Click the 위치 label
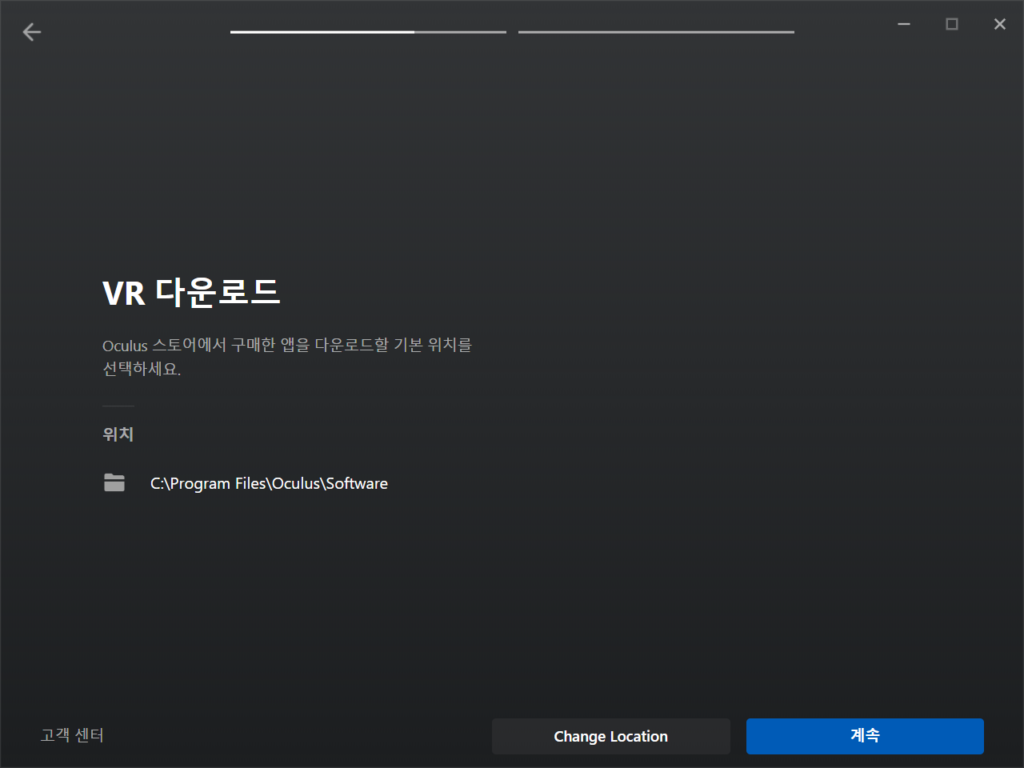Image resolution: width=1024 pixels, height=768 pixels. tap(118, 434)
